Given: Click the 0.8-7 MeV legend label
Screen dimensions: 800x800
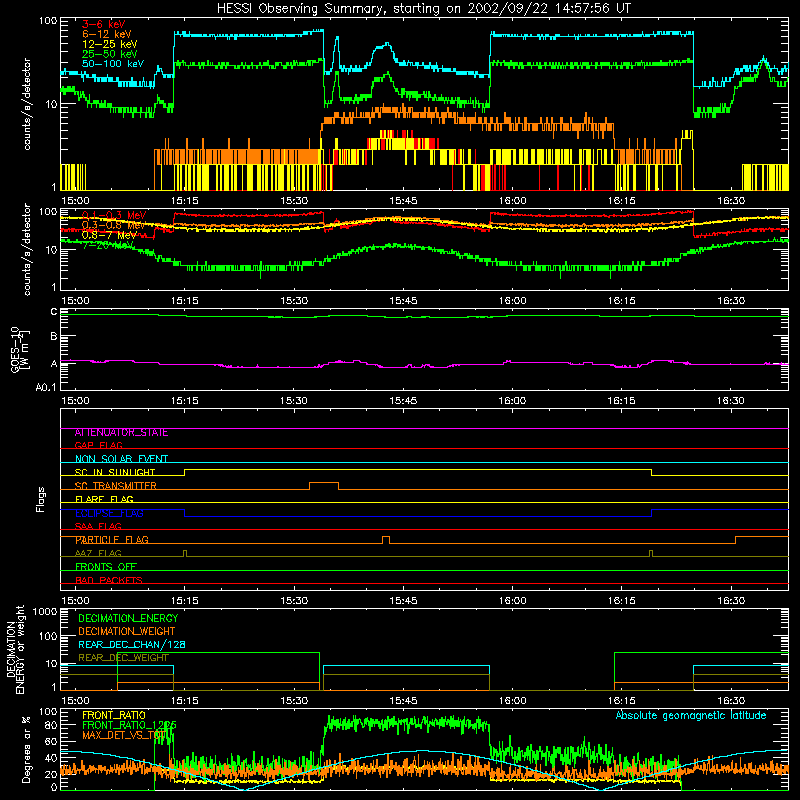Looking at the screenshot, I should (x=109, y=235).
